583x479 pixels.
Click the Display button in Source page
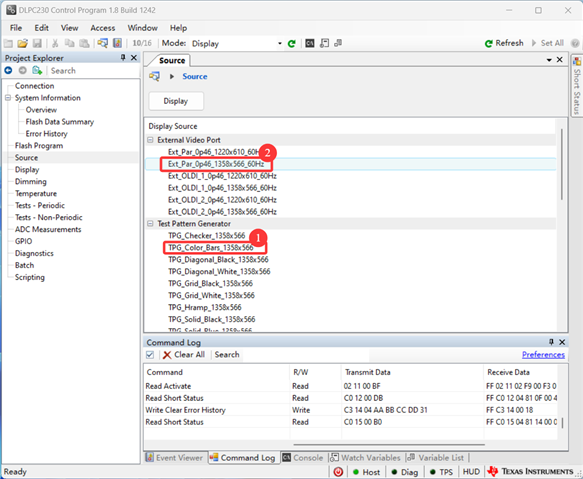(x=176, y=101)
